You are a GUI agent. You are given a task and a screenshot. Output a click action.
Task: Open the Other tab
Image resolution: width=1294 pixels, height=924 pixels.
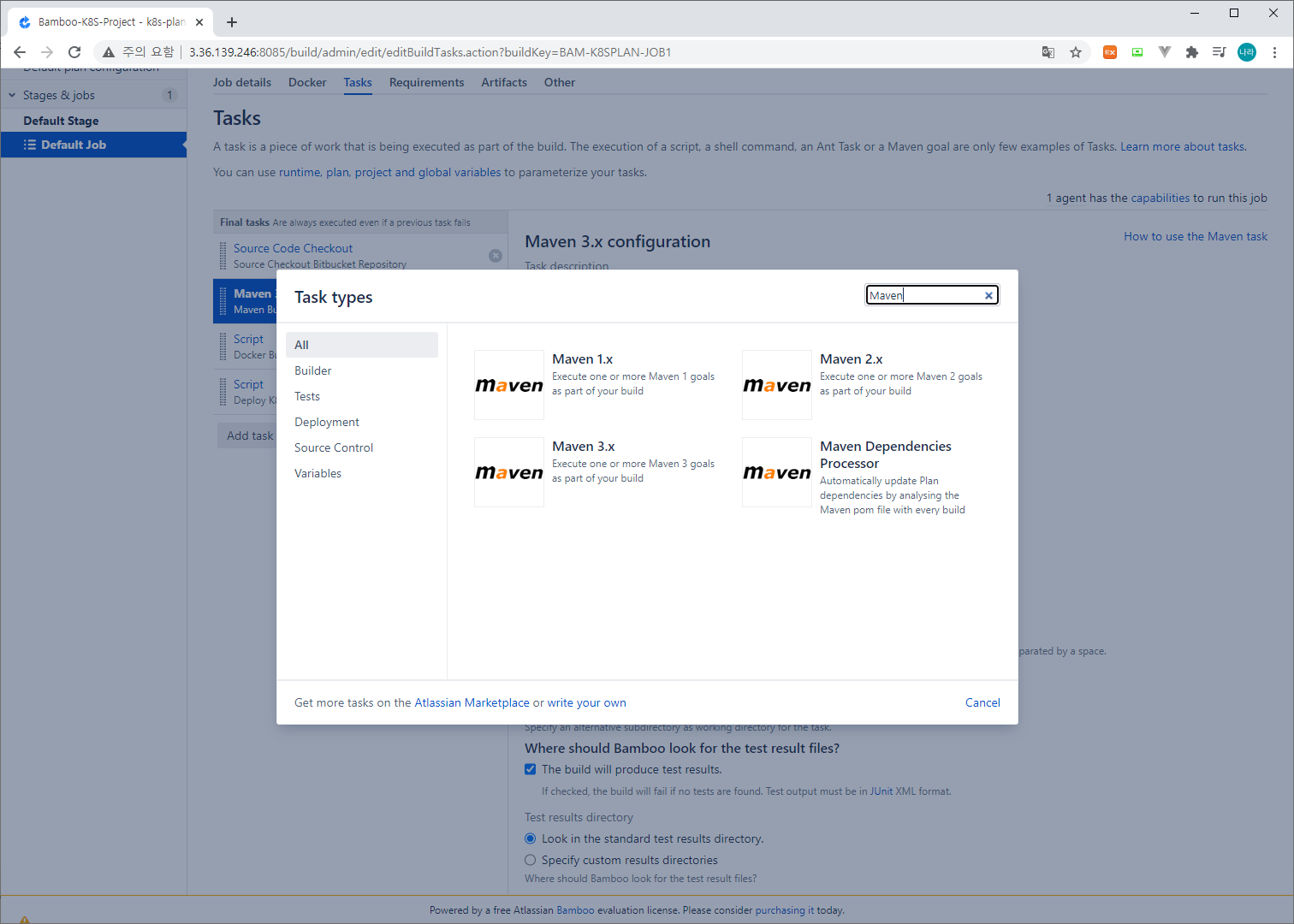[560, 82]
